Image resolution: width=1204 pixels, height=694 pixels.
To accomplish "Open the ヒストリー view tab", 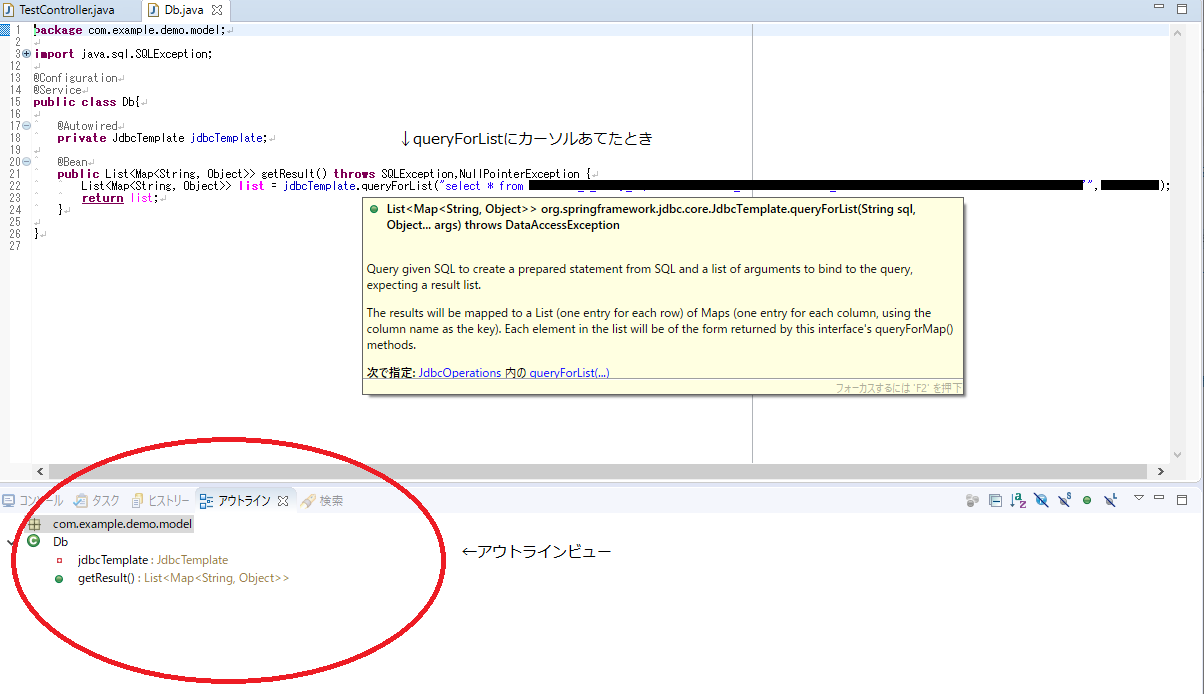I will point(161,500).
